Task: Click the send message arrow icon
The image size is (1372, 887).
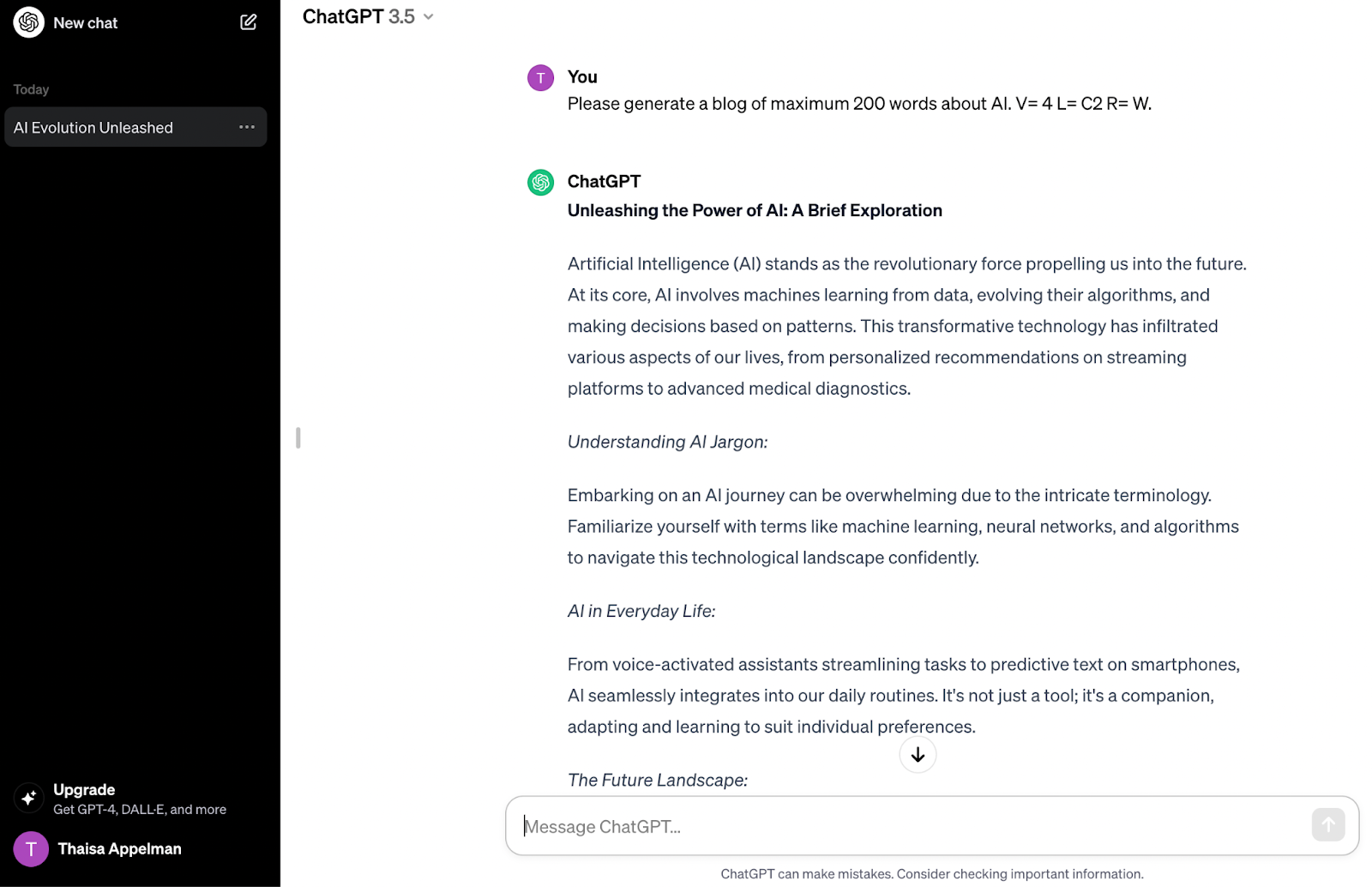Action: pos(1327,825)
